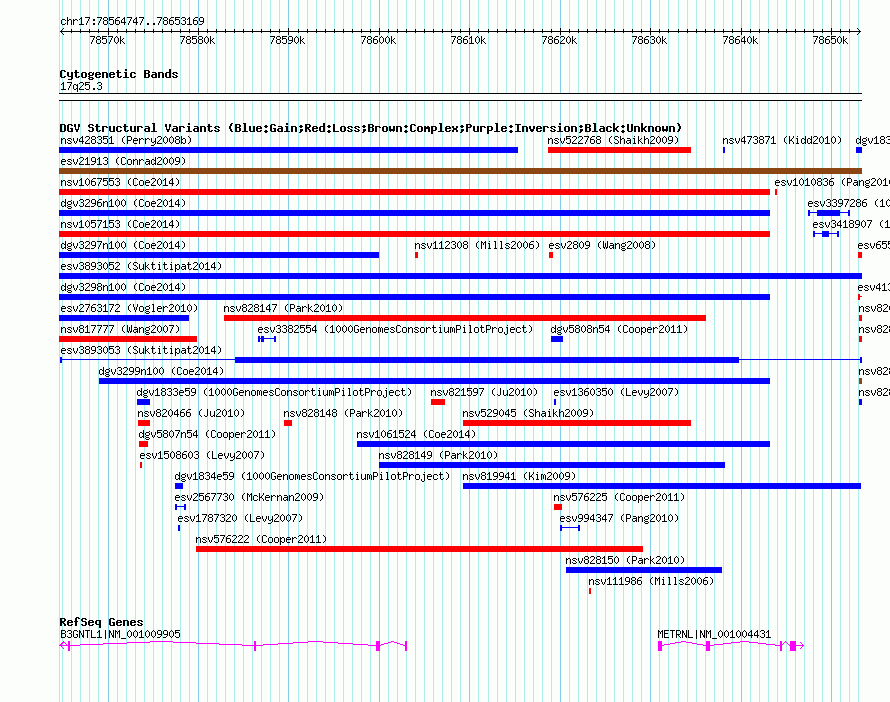The height and width of the screenshot is (702, 890).
Task: Open nsv828148 (Park2010) label
Action: pyautogui.click(x=343, y=413)
